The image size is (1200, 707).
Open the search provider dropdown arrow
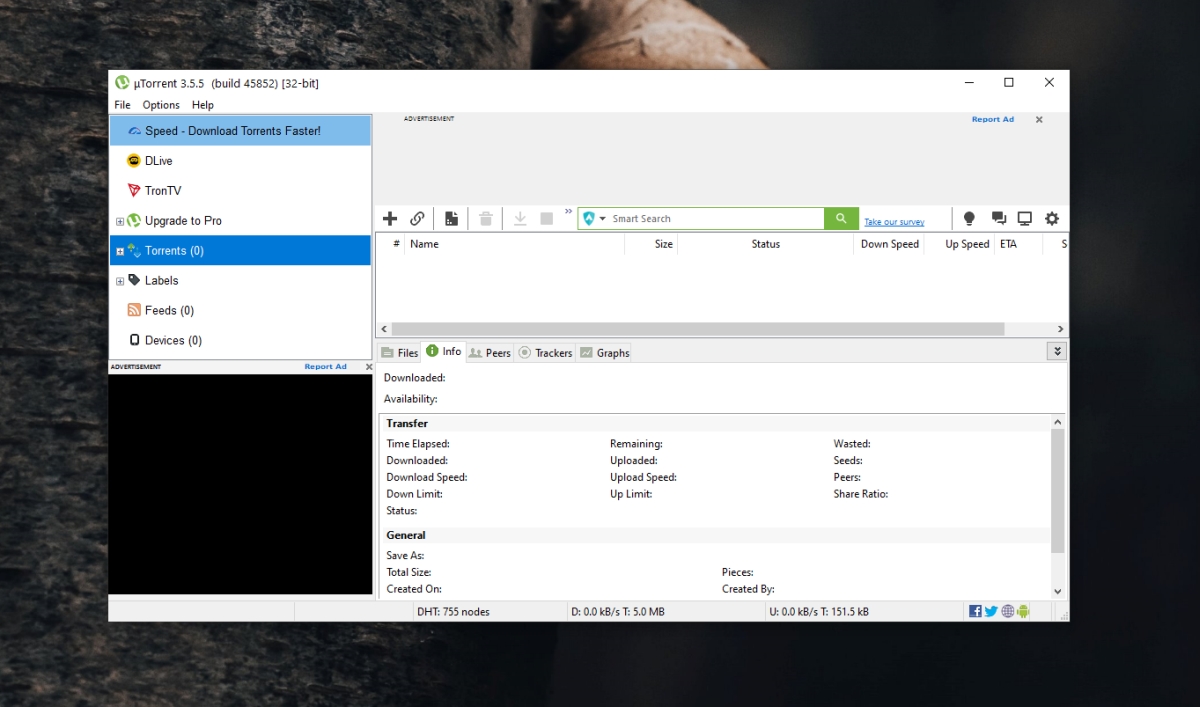(x=602, y=219)
